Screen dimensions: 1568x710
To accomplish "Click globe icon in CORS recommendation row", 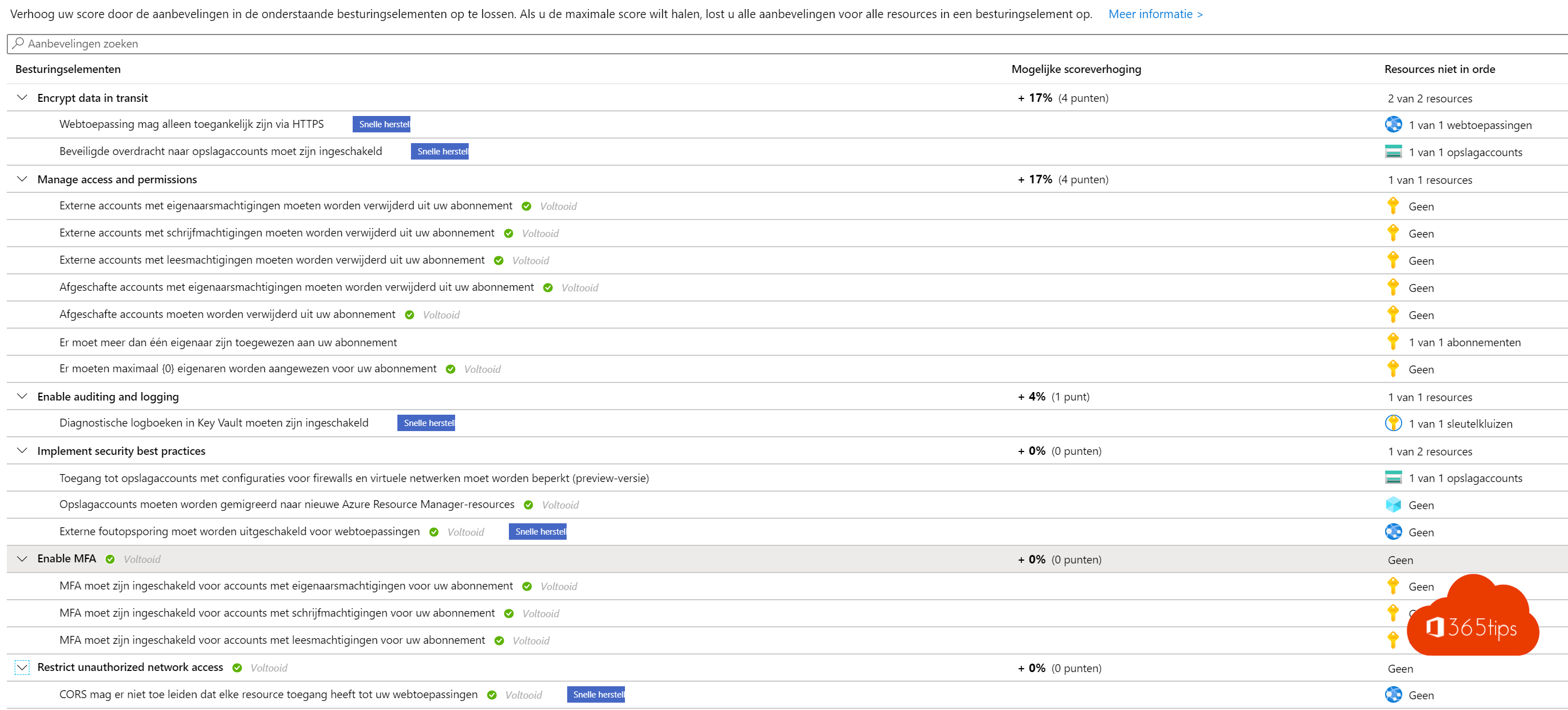I will click(1393, 694).
